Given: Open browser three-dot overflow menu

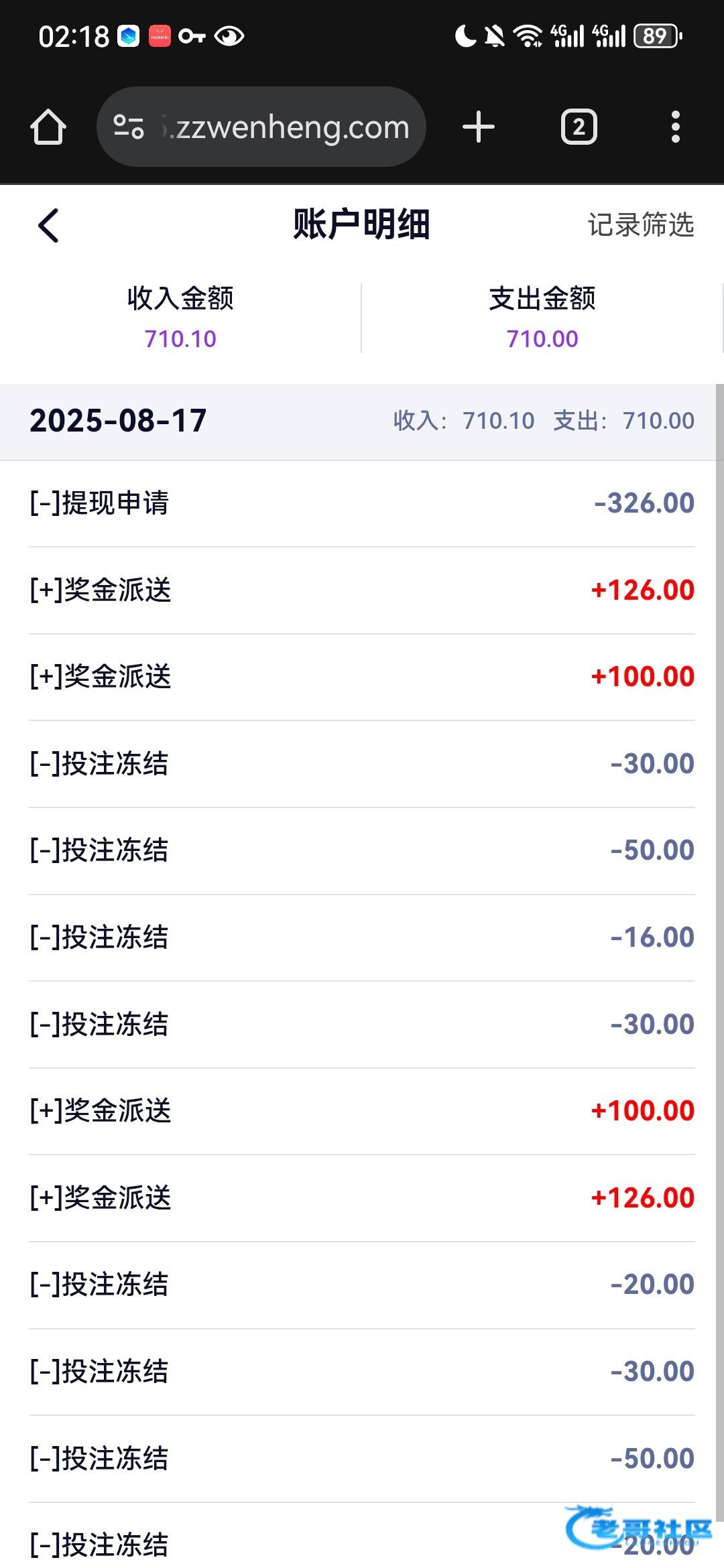Looking at the screenshot, I should (x=675, y=127).
